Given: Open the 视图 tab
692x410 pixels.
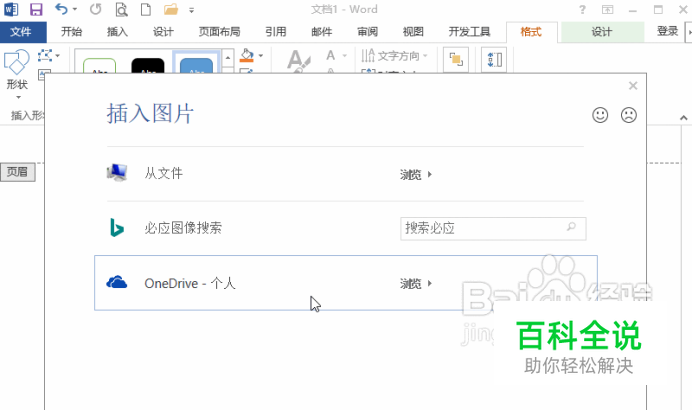Looking at the screenshot, I should point(413,32).
